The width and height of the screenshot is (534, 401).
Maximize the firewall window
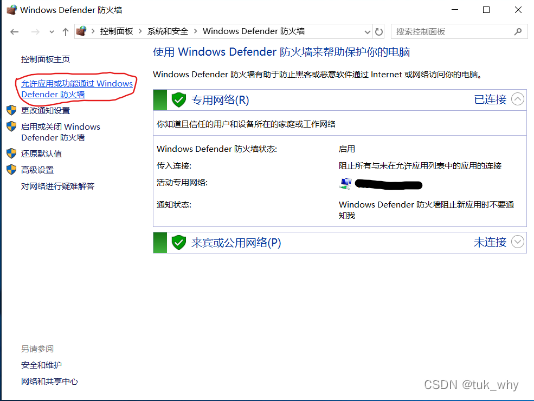point(486,10)
